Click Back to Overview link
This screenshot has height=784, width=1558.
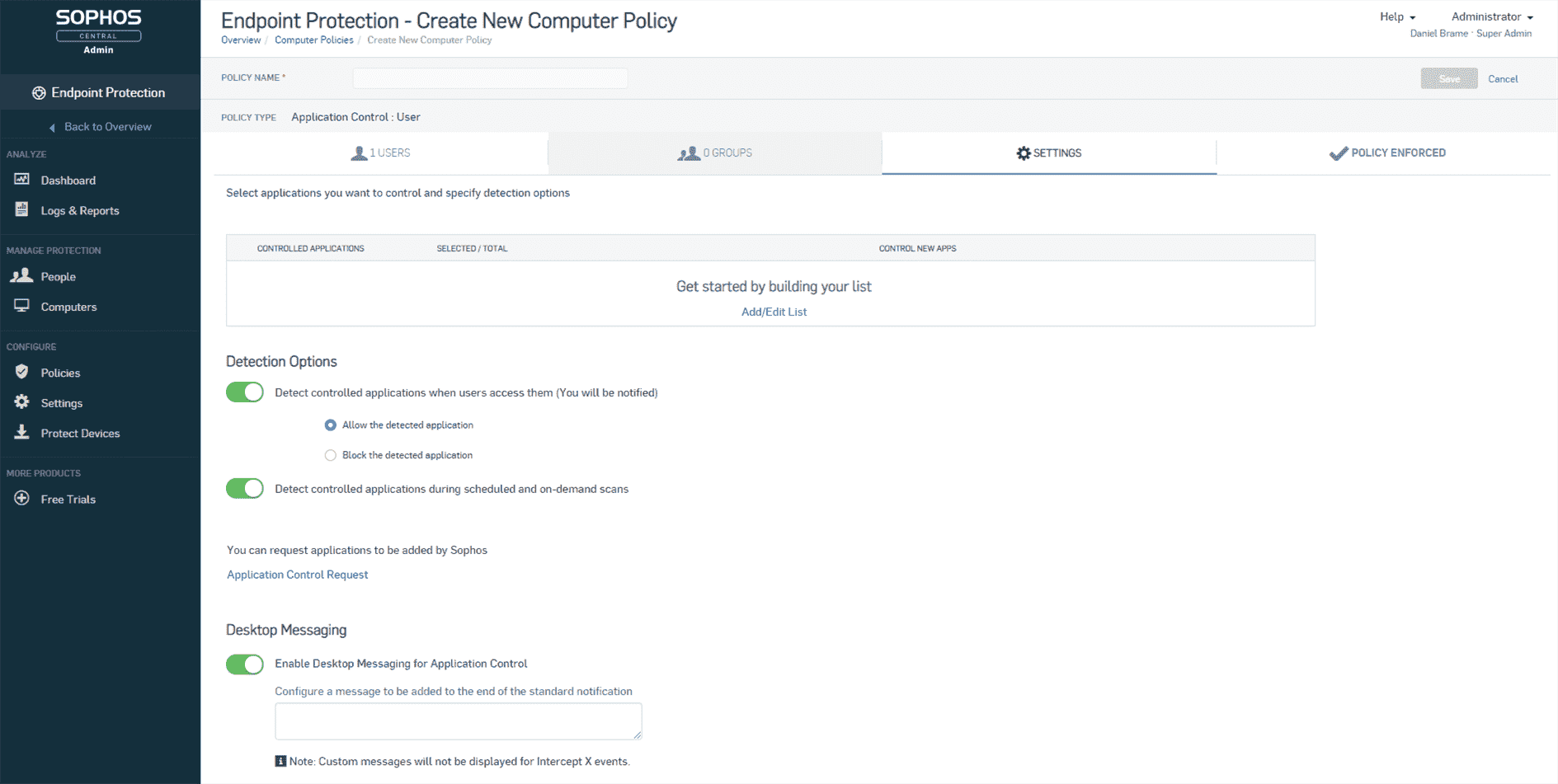(x=108, y=127)
